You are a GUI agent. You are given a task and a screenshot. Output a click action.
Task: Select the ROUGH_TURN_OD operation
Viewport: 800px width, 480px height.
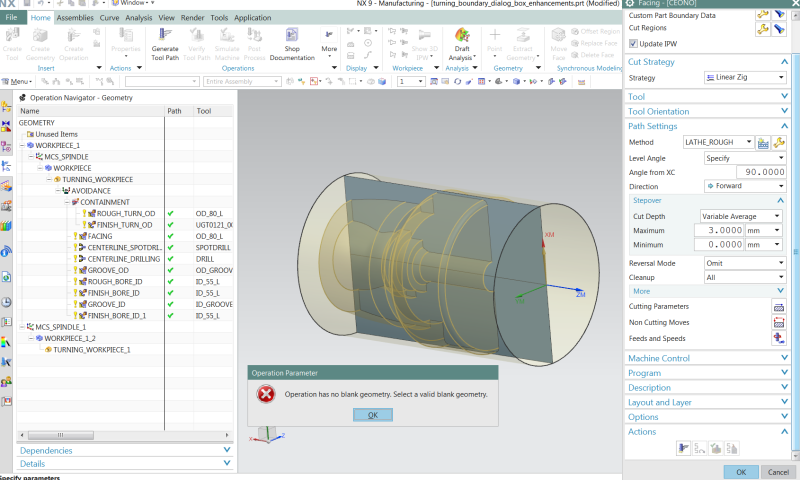(x=126, y=214)
